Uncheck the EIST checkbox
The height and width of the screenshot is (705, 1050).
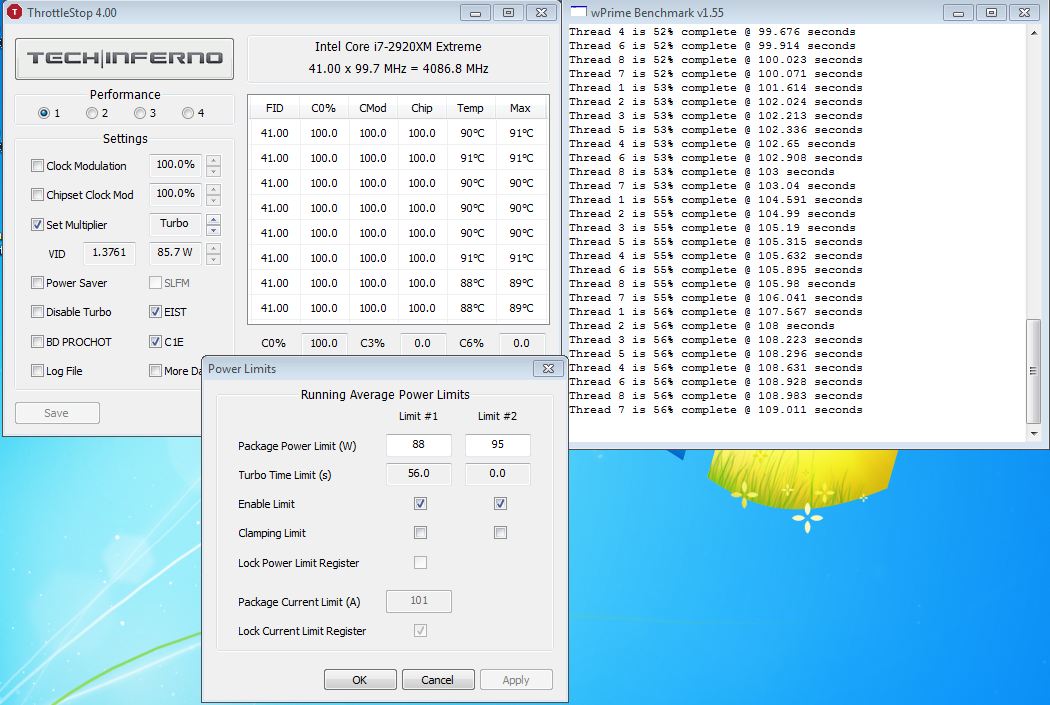click(x=155, y=312)
